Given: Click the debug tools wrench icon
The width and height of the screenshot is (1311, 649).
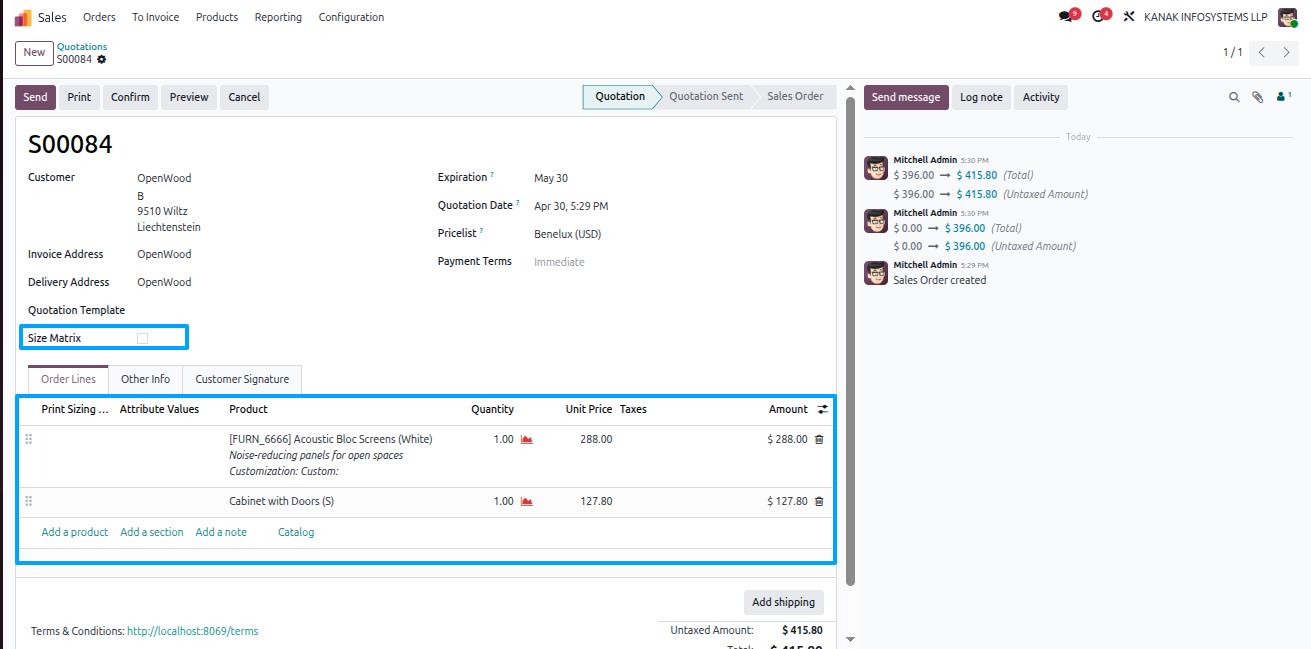Looking at the screenshot, I should tap(1129, 17).
